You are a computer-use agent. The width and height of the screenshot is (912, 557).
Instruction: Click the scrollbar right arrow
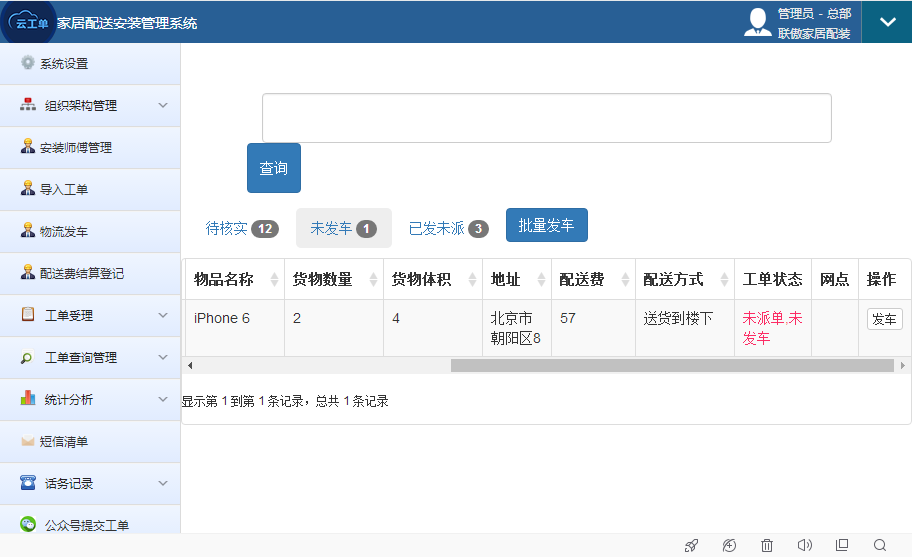(x=902, y=366)
